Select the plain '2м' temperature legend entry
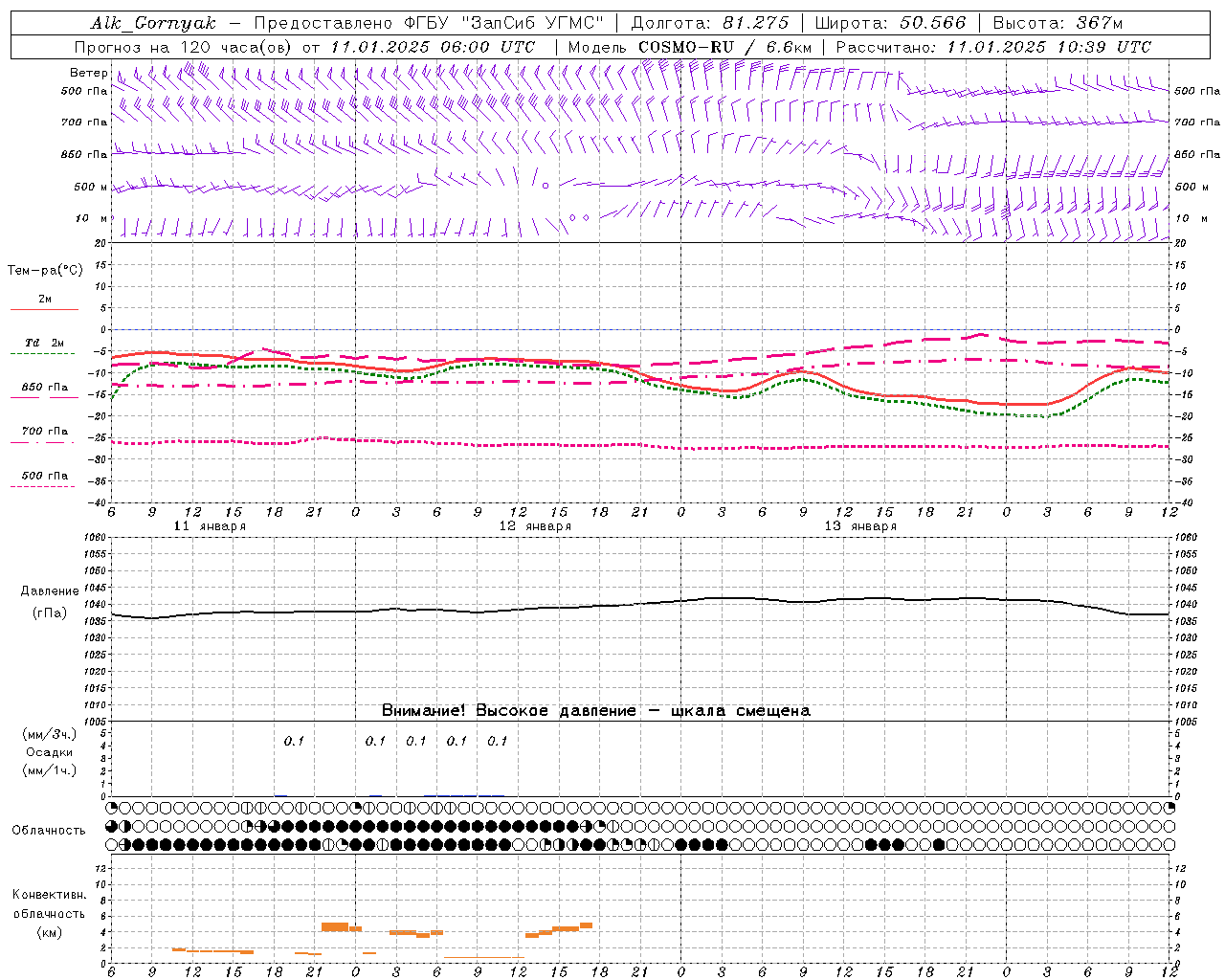Screen dimensions: 1225x980 coord(45,300)
